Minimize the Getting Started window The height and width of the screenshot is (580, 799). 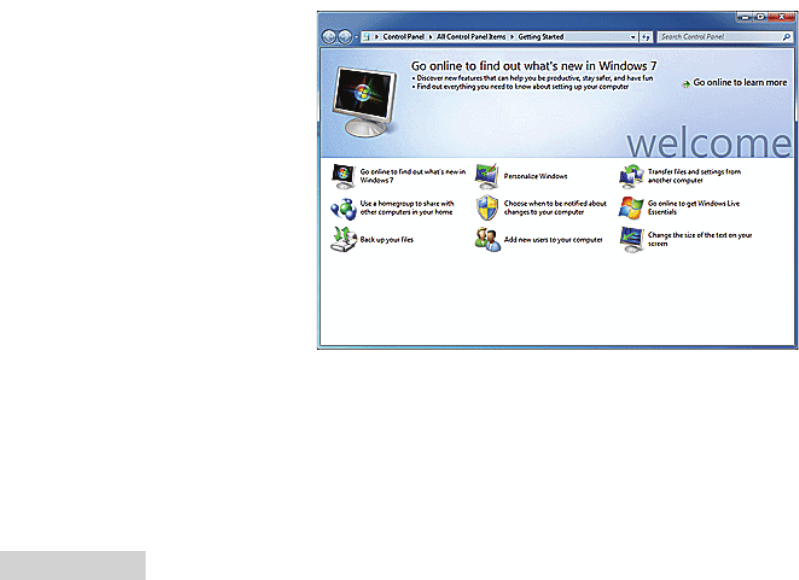point(744,17)
